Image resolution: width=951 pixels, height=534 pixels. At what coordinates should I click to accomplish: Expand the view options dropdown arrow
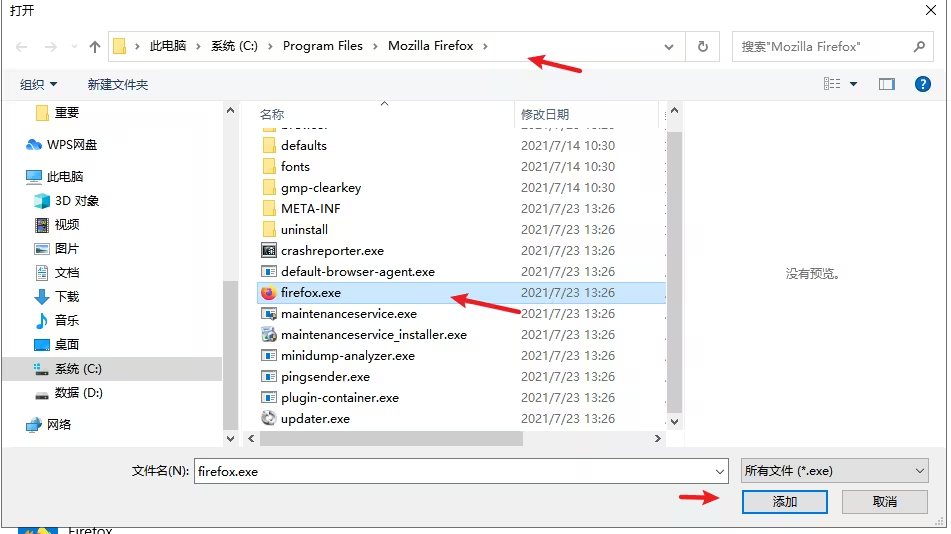pyautogui.click(x=853, y=85)
